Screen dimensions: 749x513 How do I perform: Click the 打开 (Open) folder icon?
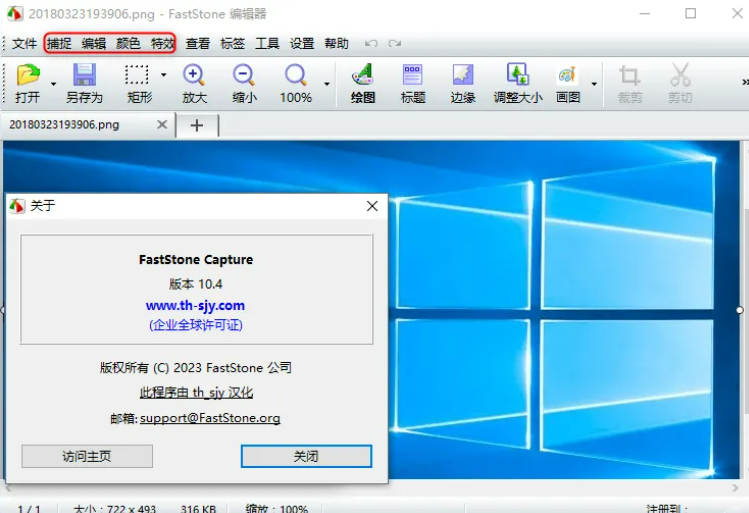pos(28,75)
